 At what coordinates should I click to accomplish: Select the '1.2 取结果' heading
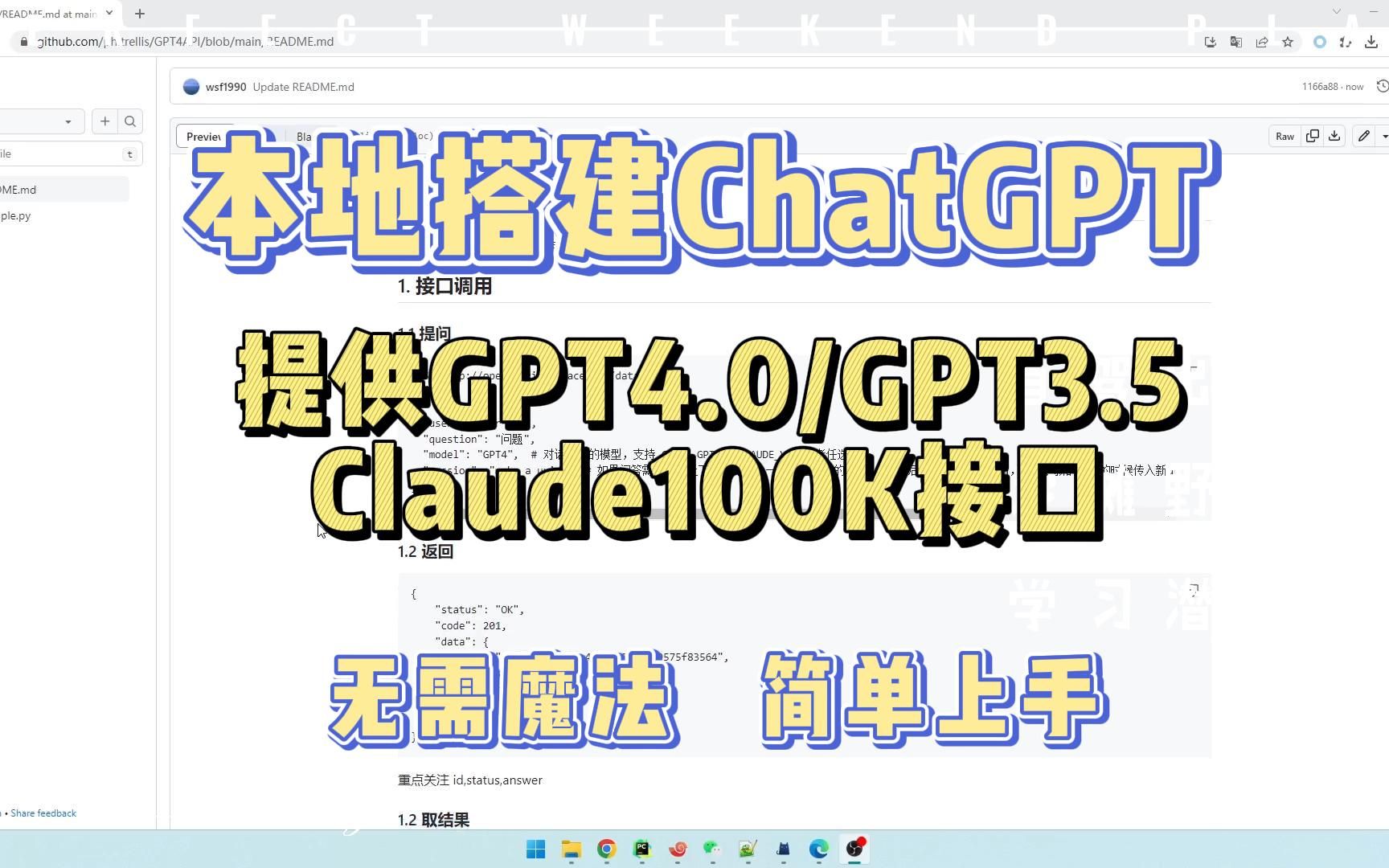pyautogui.click(x=433, y=820)
